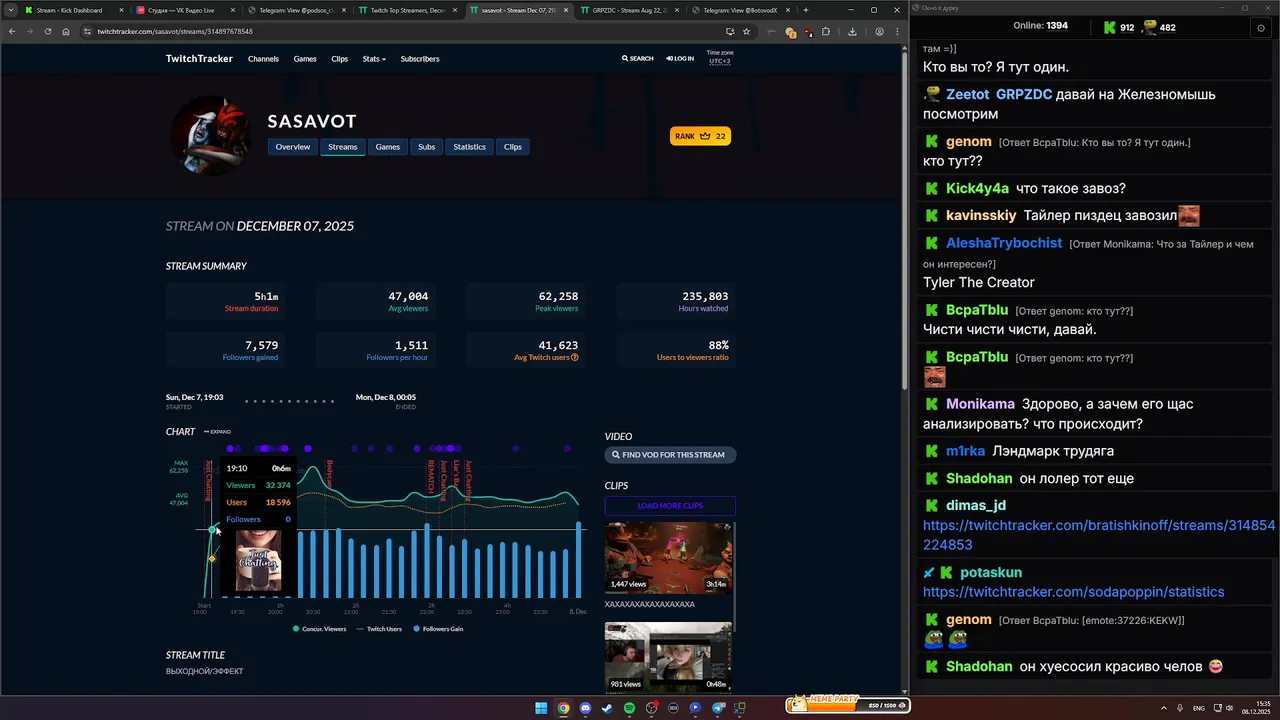Viewport: 1280px width, 720px height.
Task: Open the browser downloads icon
Action: click(x=852, y=31)
